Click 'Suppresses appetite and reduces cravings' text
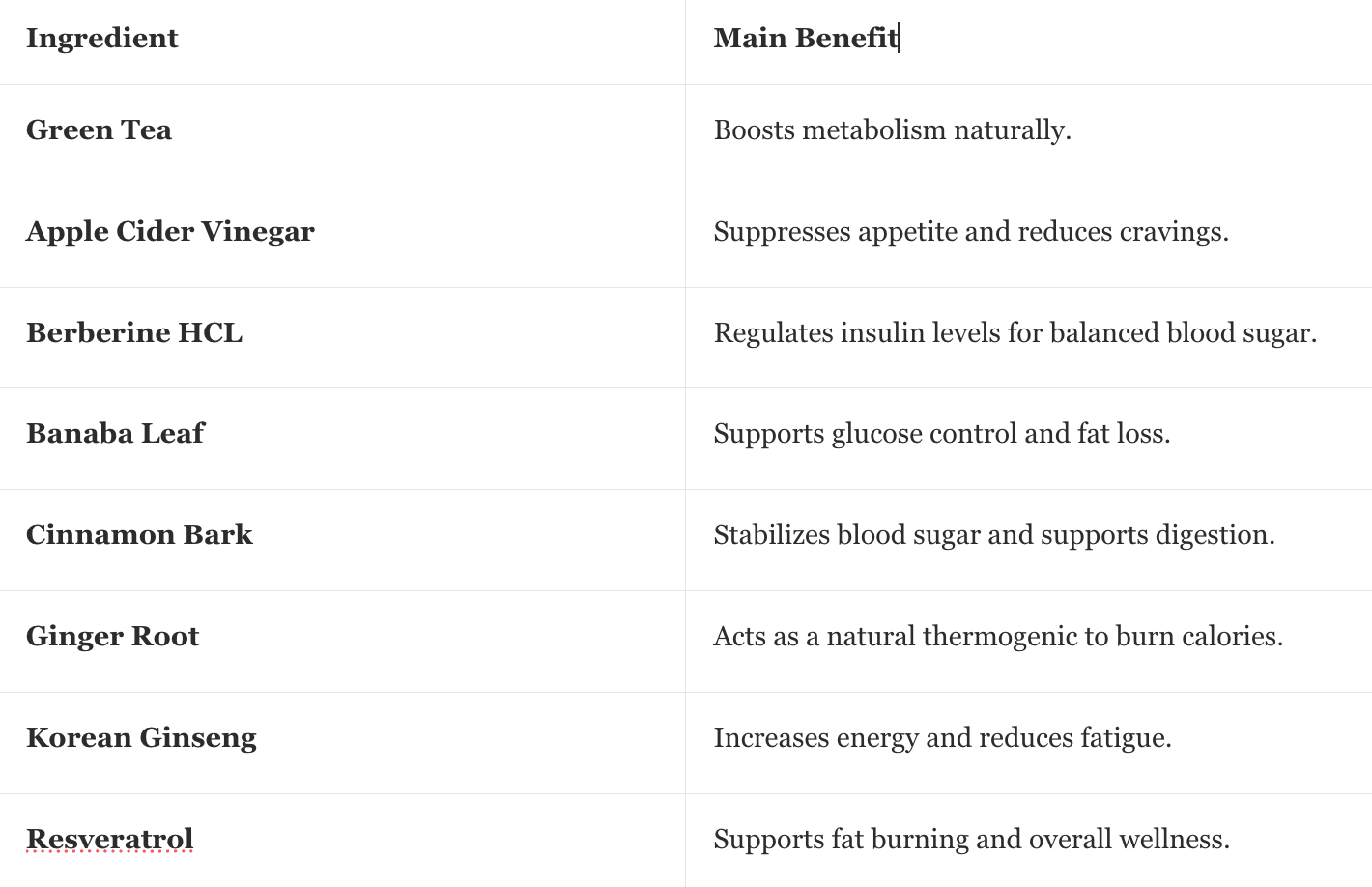 [x=970, y=232]
